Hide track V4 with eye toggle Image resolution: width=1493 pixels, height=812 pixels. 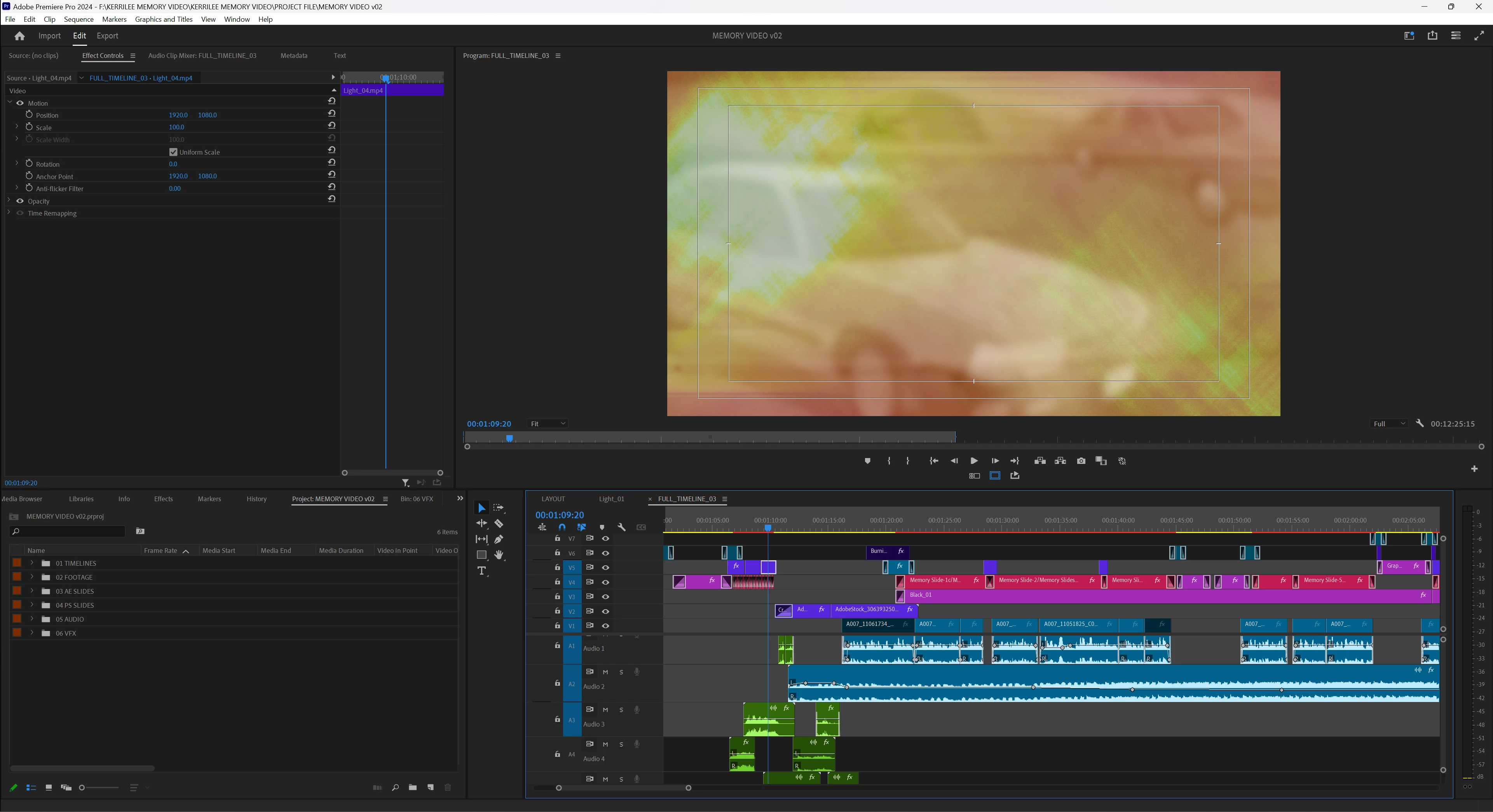click(605, 582)
